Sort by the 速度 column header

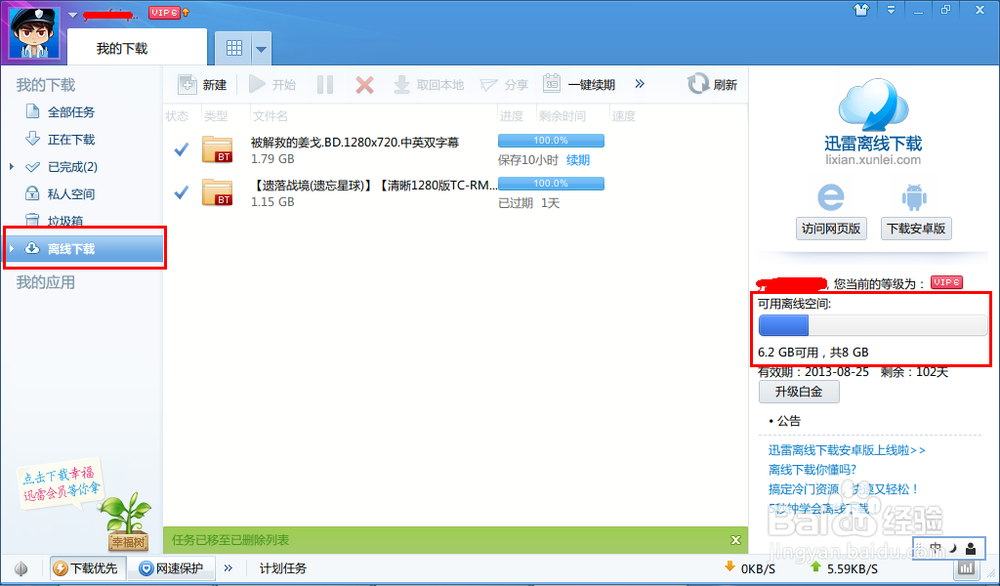point(624,116)
